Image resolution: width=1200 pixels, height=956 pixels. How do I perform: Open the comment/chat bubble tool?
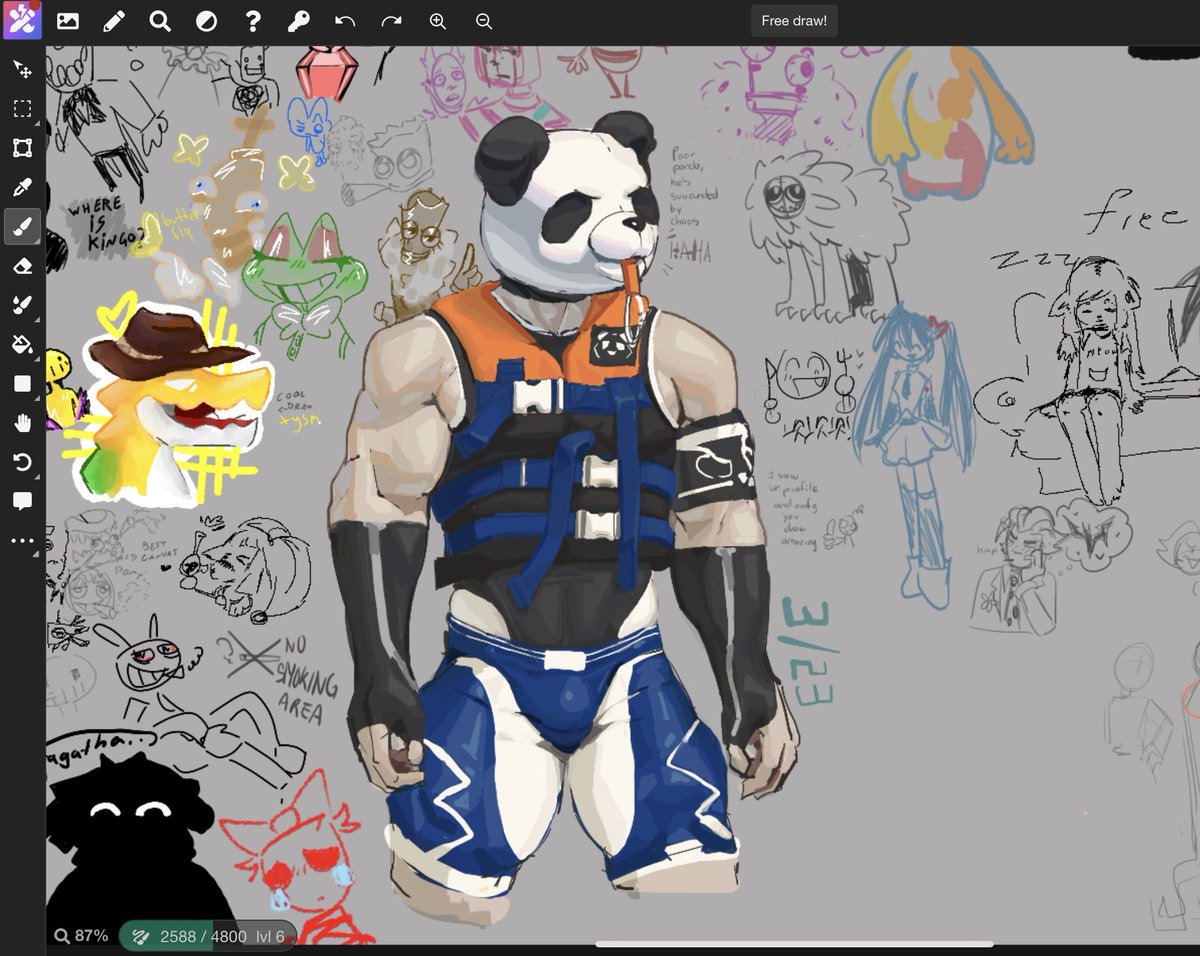[x=22, y=501]
